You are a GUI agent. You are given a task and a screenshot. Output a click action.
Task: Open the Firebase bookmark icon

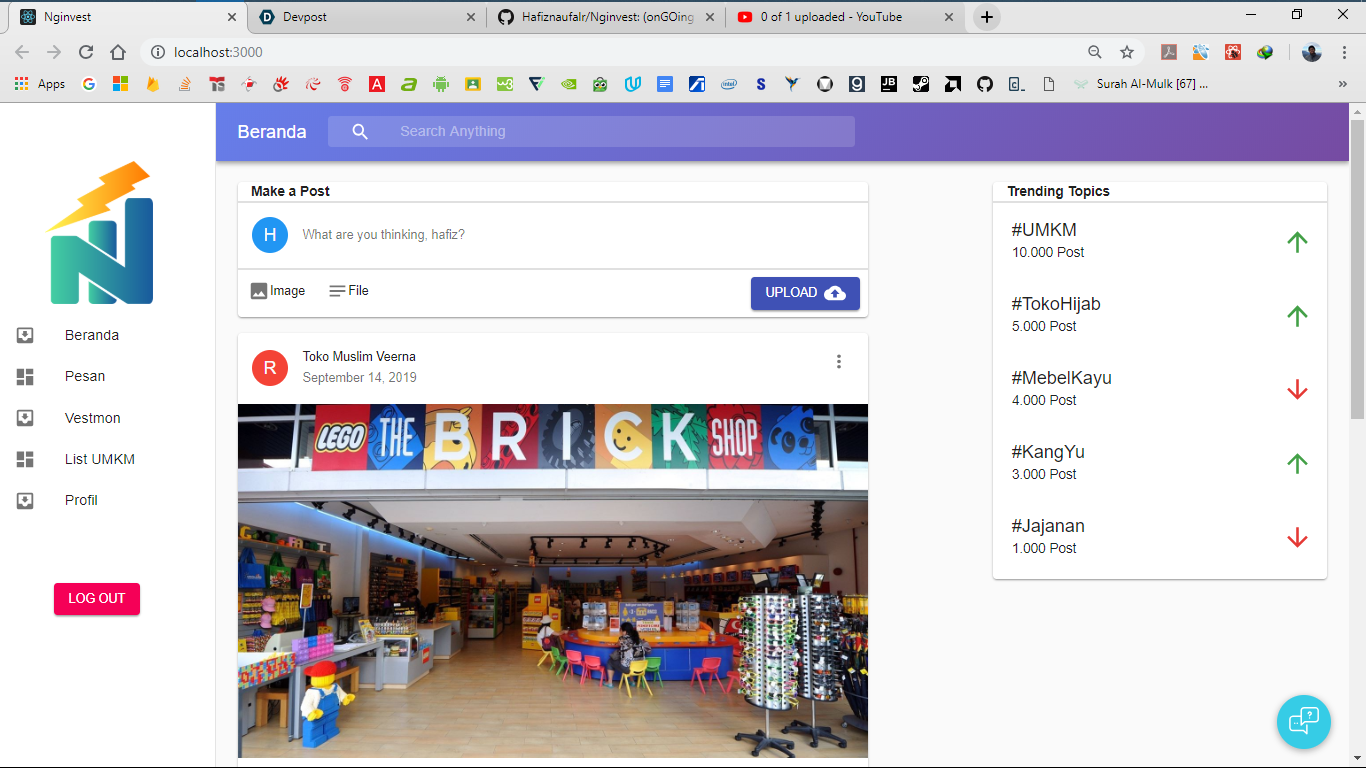click(x=153, y=84)
